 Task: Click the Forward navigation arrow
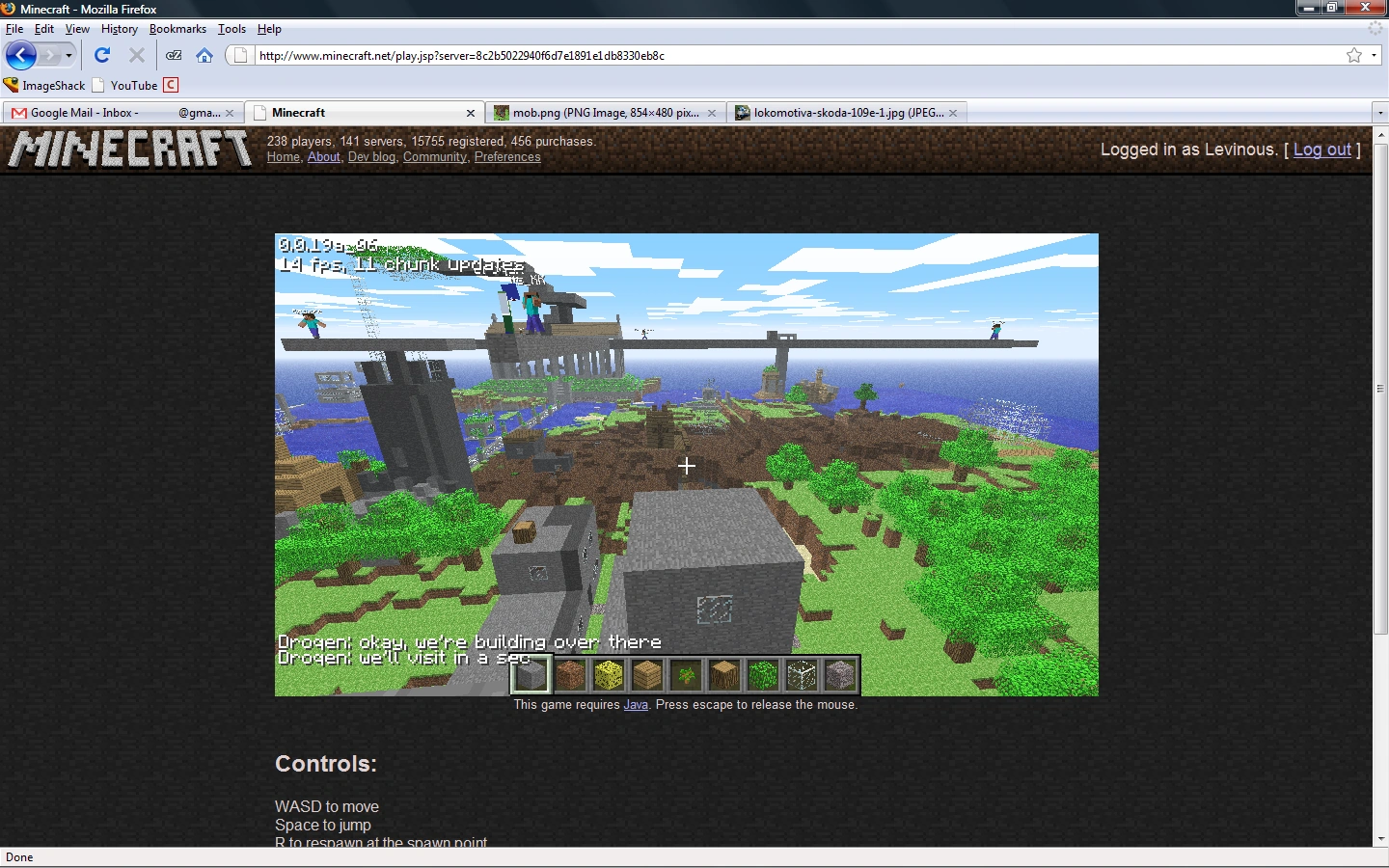[x=50, y=55]
